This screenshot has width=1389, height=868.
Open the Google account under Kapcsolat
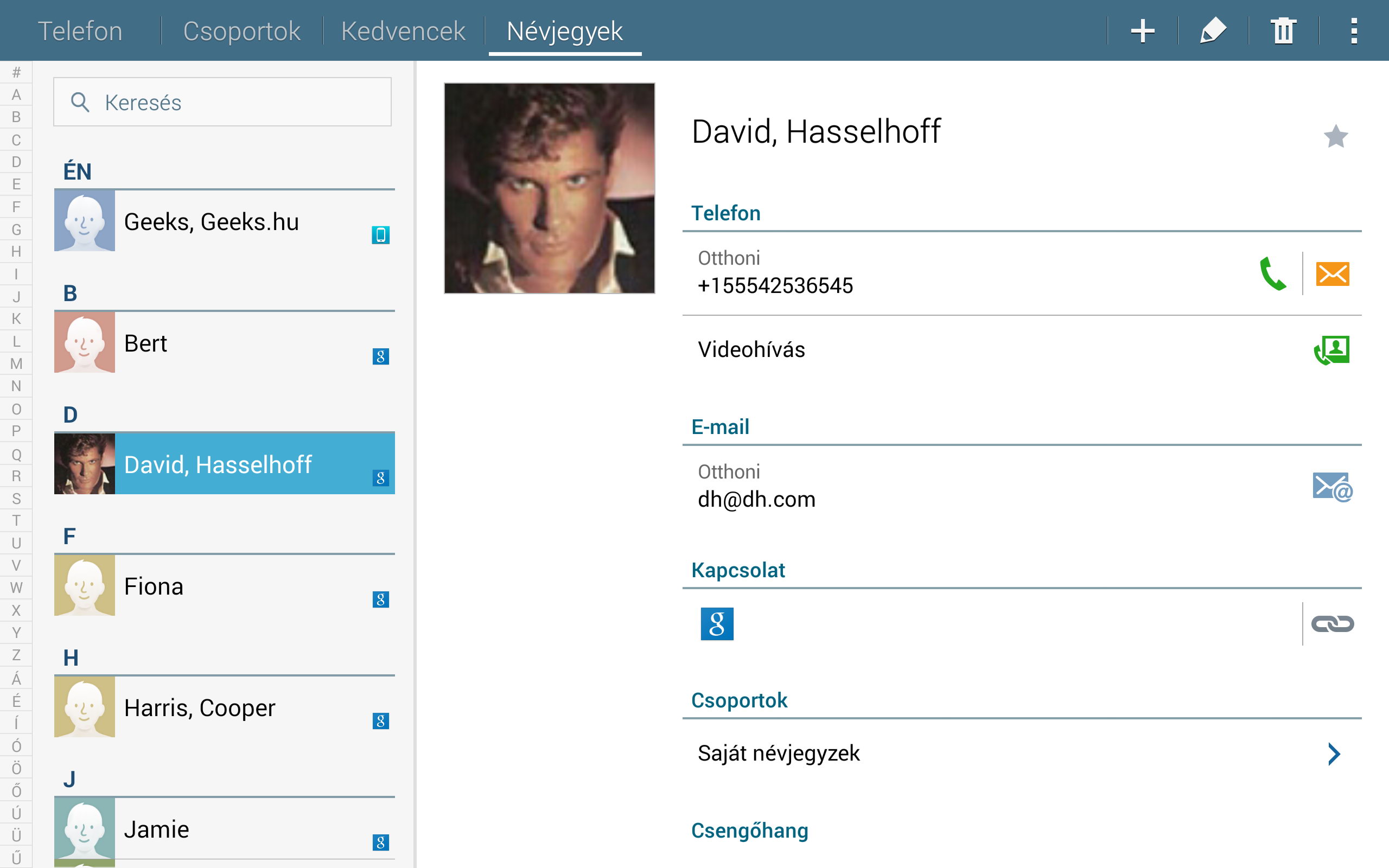tap(717, 623)
